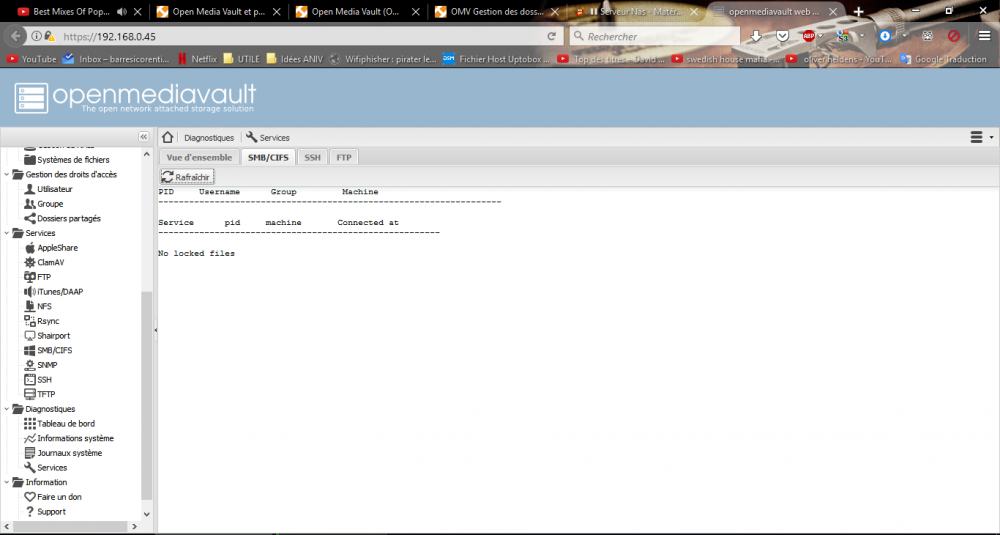Open Google Traduction bookmark

(943, 59)
